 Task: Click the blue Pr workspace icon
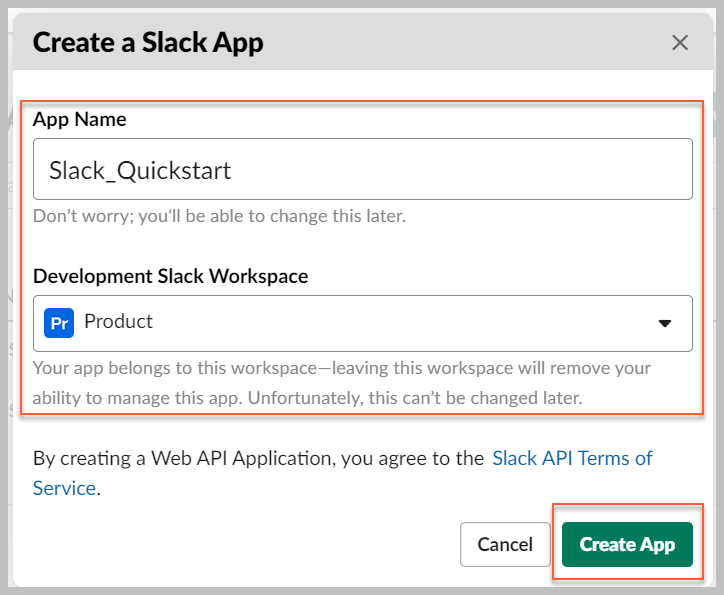coord(59,323)
